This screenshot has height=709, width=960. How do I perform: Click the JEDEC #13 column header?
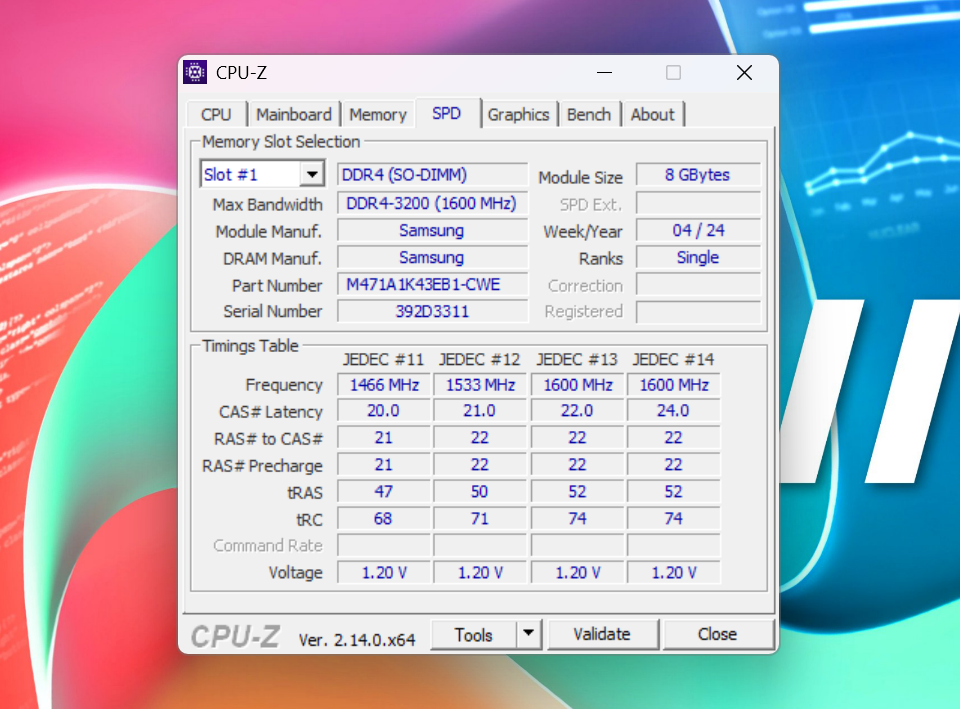click(x=577, y=359)
